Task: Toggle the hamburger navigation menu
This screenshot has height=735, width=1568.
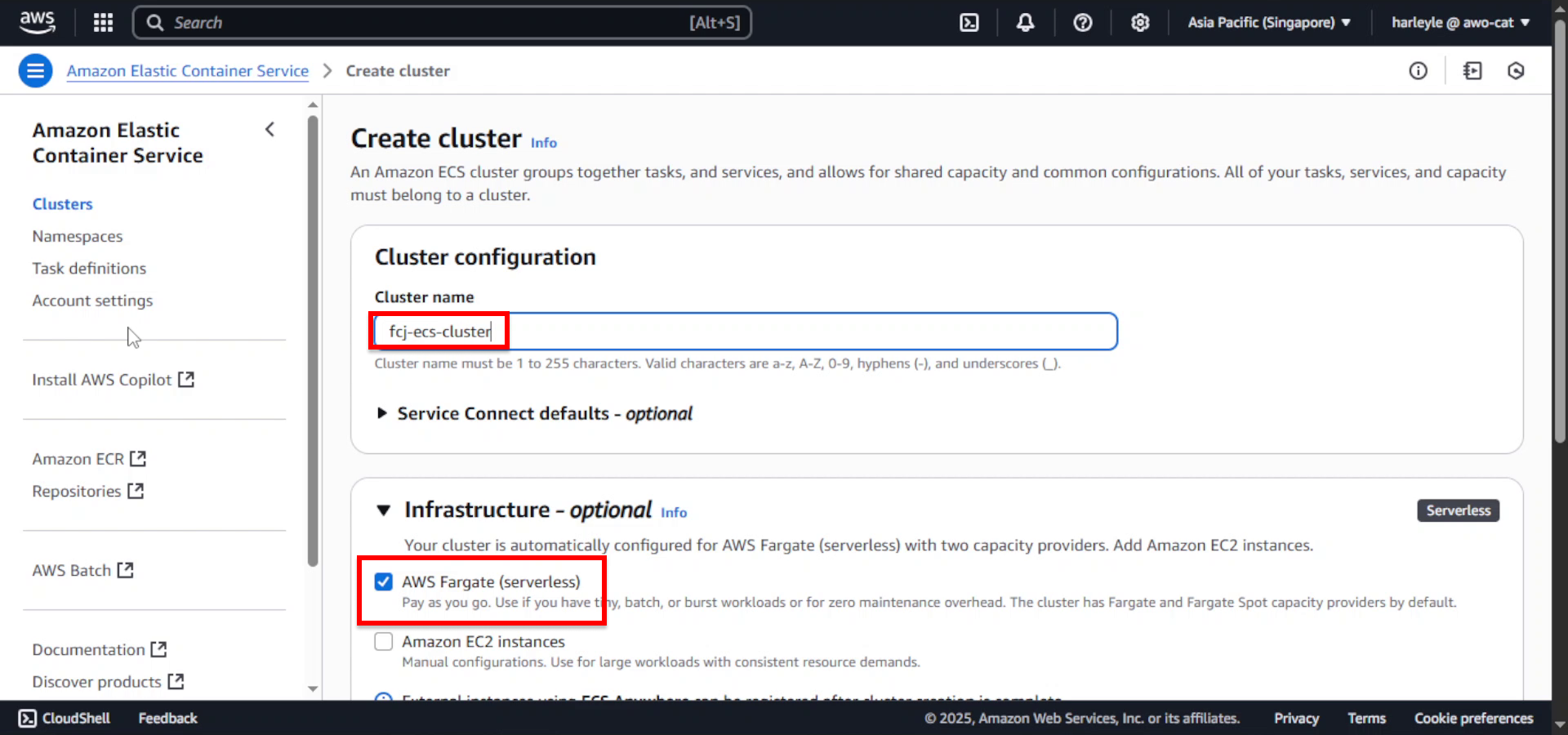Action: [35, 71]
